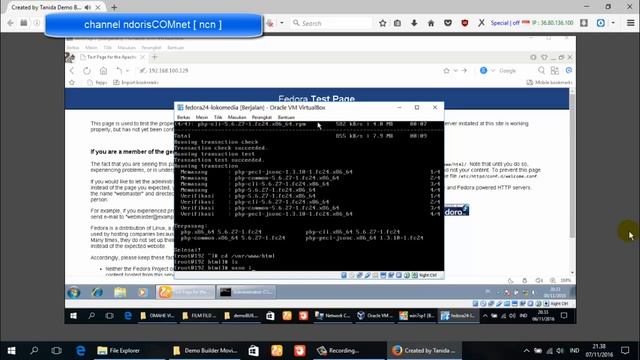The image size is (640, 360).
Task: Open the Windows 7 Start orb in VM
Action: pyautogui.click(x=74, y=292)
